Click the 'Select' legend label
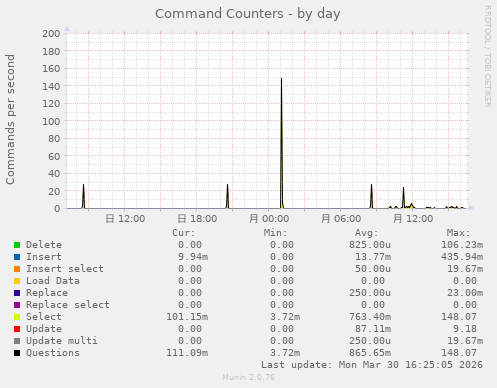The width and height of the screenshot is (497, 388). 44,317
